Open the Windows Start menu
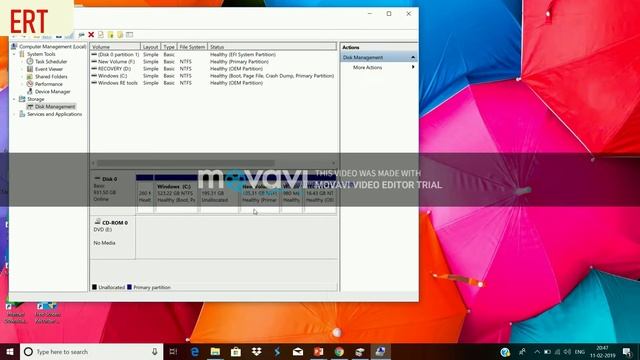The width and height of the screenshot is (640, 360). pyautogui.click(x=10, y=352)
